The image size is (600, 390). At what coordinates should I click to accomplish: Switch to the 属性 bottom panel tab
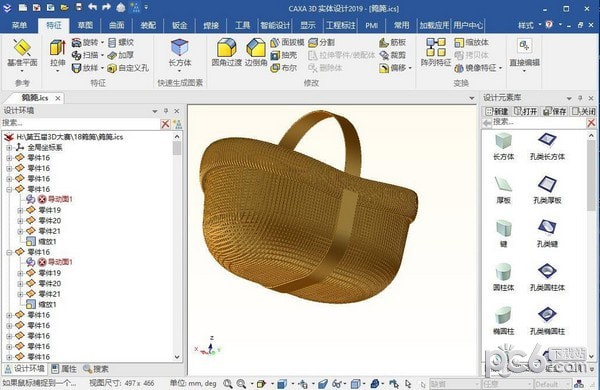point(64,369)
